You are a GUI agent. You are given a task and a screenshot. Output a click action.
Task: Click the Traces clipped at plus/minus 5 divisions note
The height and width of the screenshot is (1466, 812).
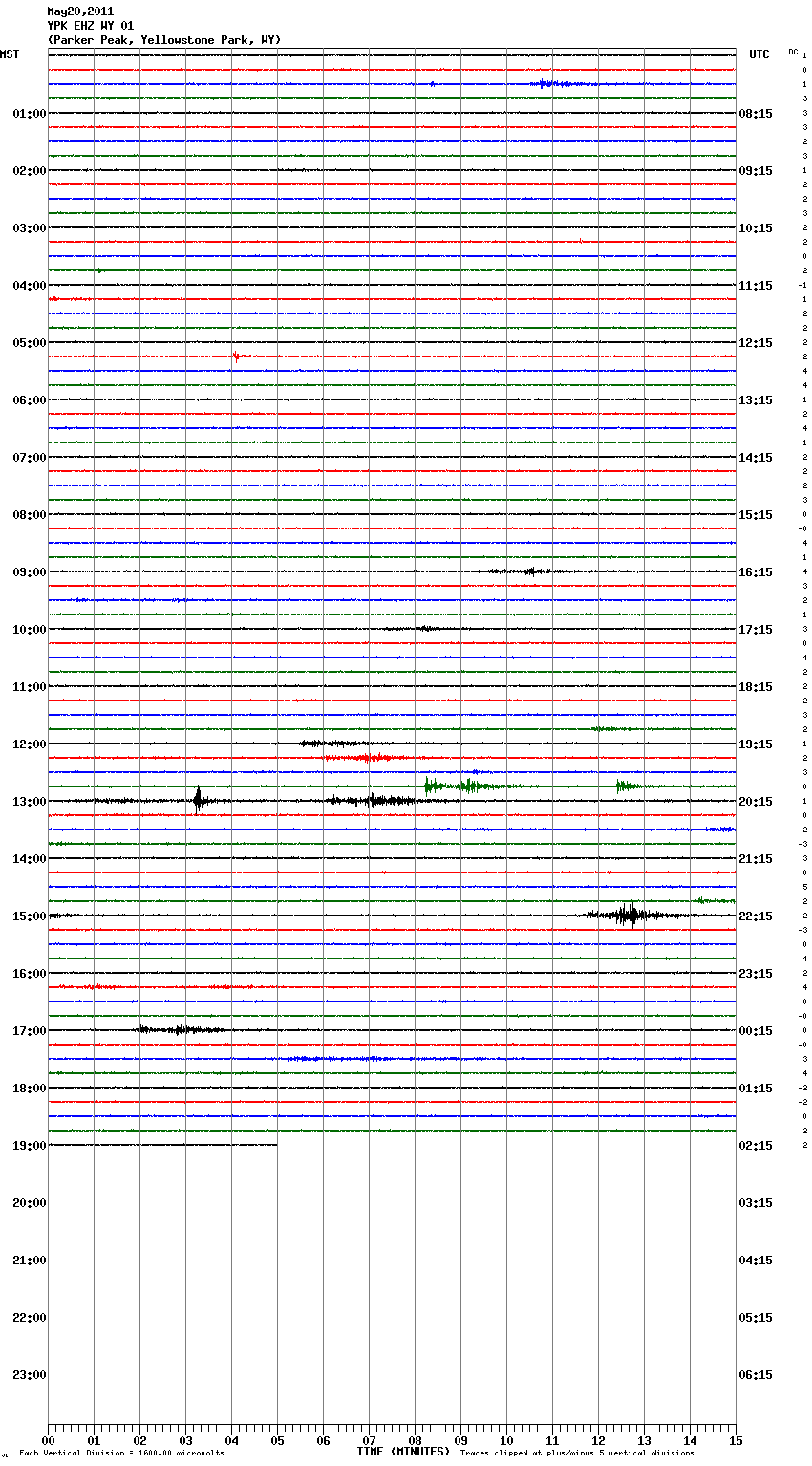[577, 1454]
